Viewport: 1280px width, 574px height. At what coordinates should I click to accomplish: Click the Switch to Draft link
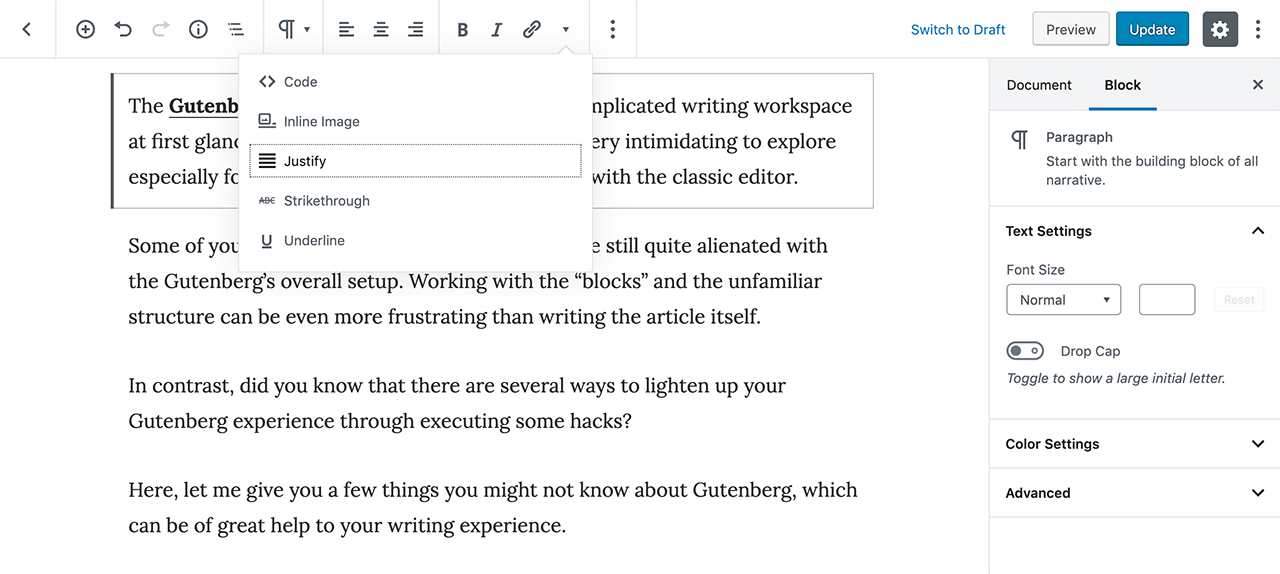pyautogui.click(x=958, y=30)
